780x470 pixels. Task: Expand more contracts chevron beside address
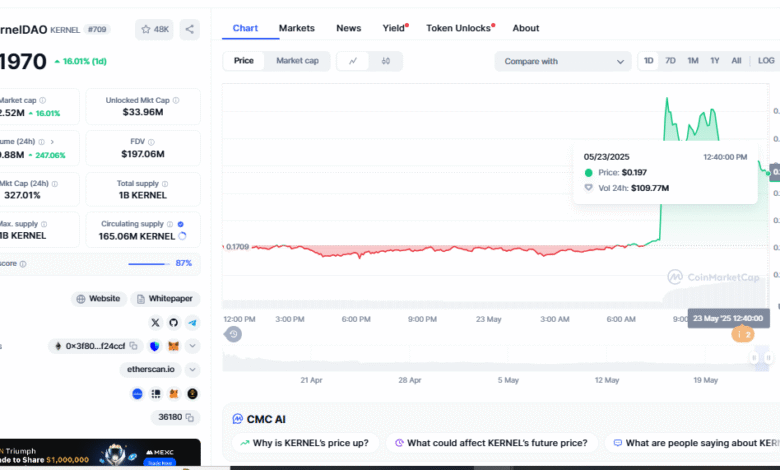[192, 346]
